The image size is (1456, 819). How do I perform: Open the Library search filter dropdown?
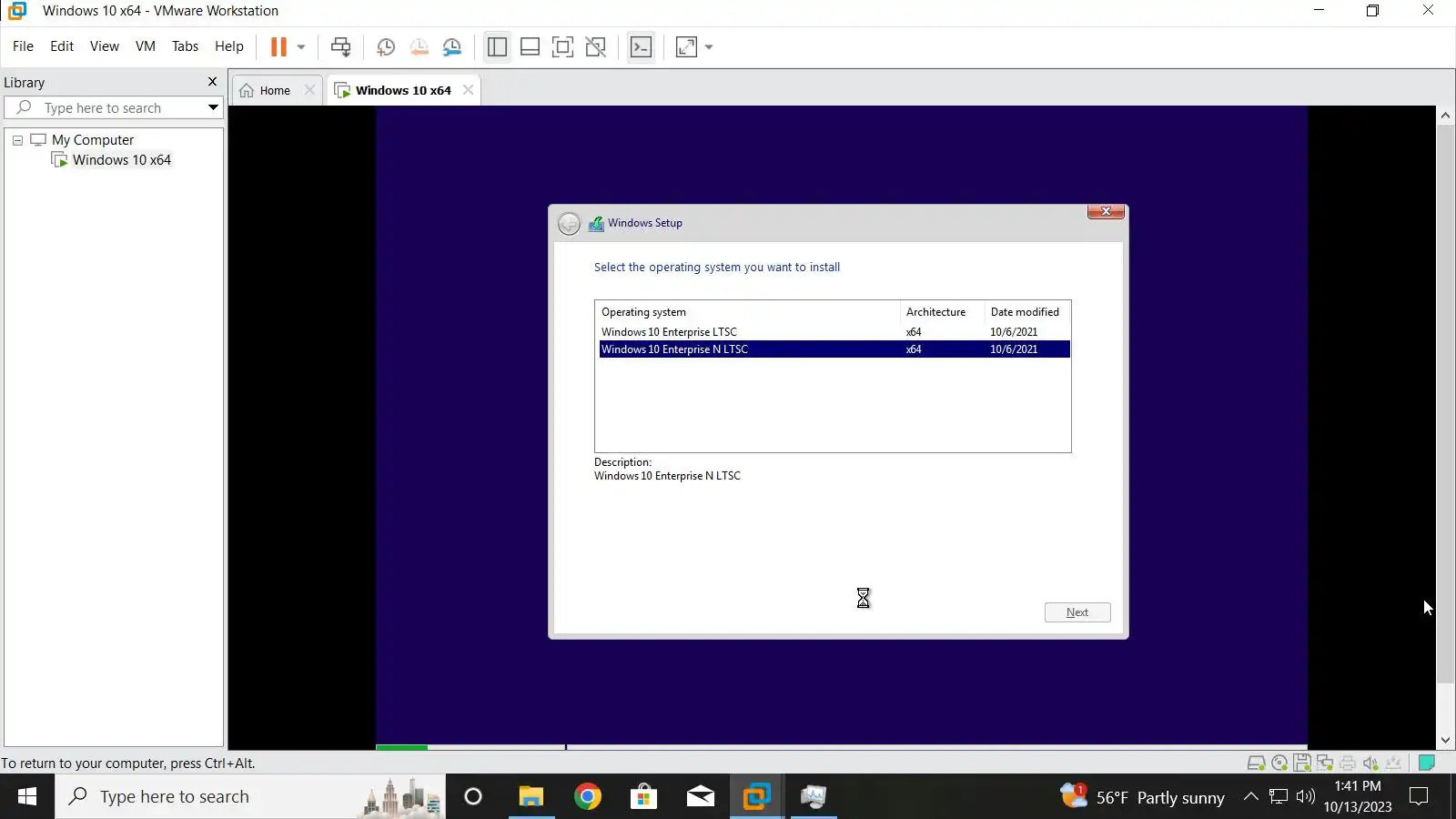click(214, 107)
